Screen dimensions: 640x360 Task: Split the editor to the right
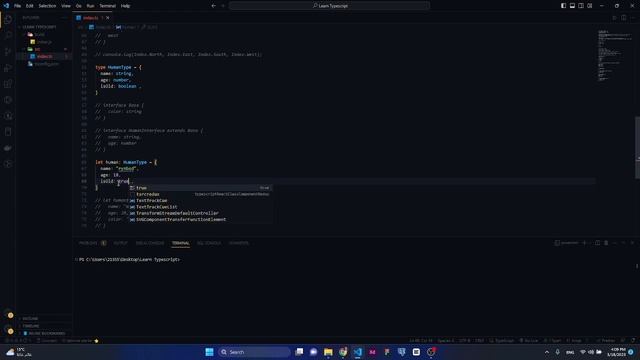(x=624, y=18)
